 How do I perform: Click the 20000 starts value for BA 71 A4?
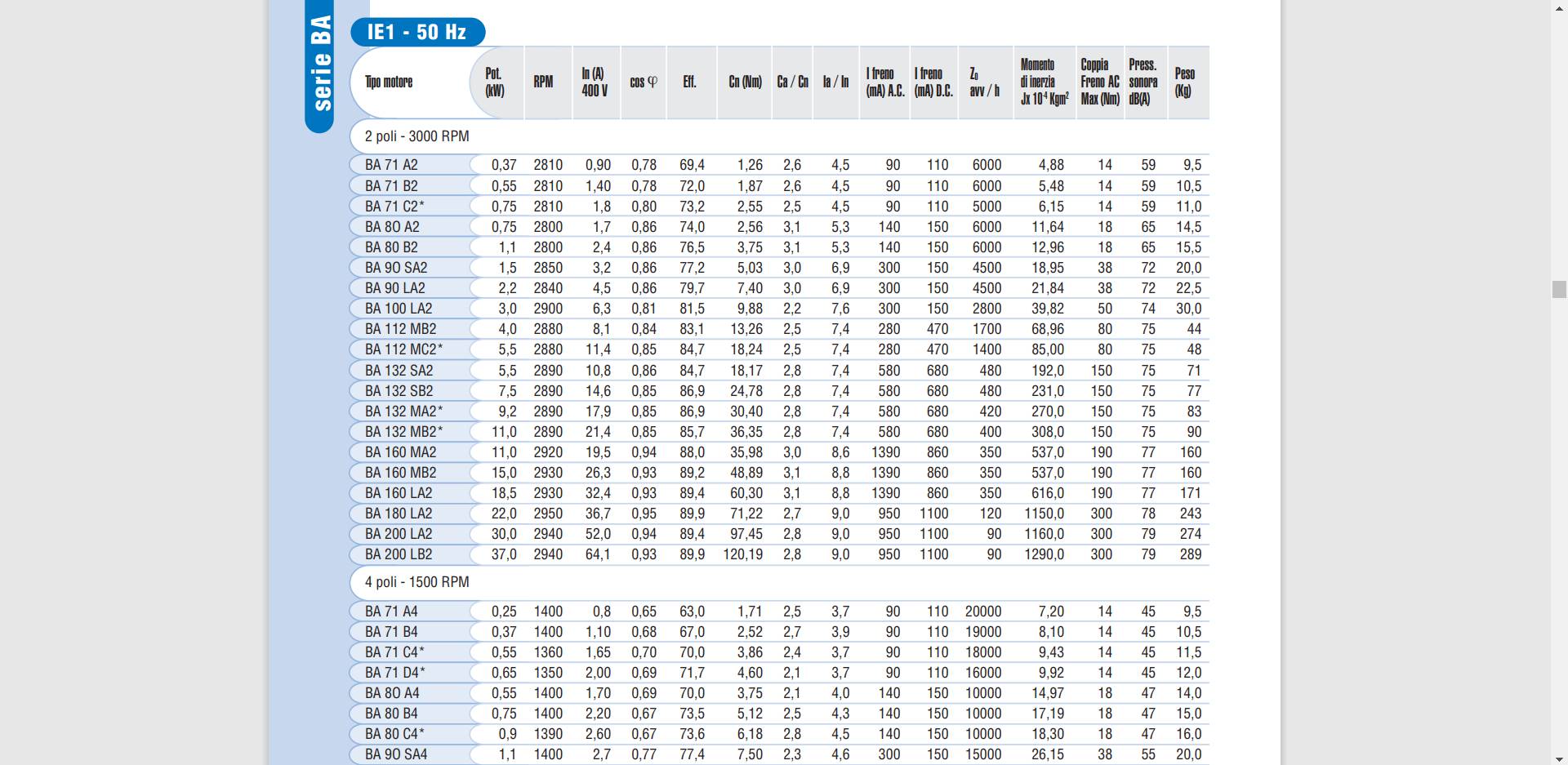pyautogui.click(x=983, y=612)
